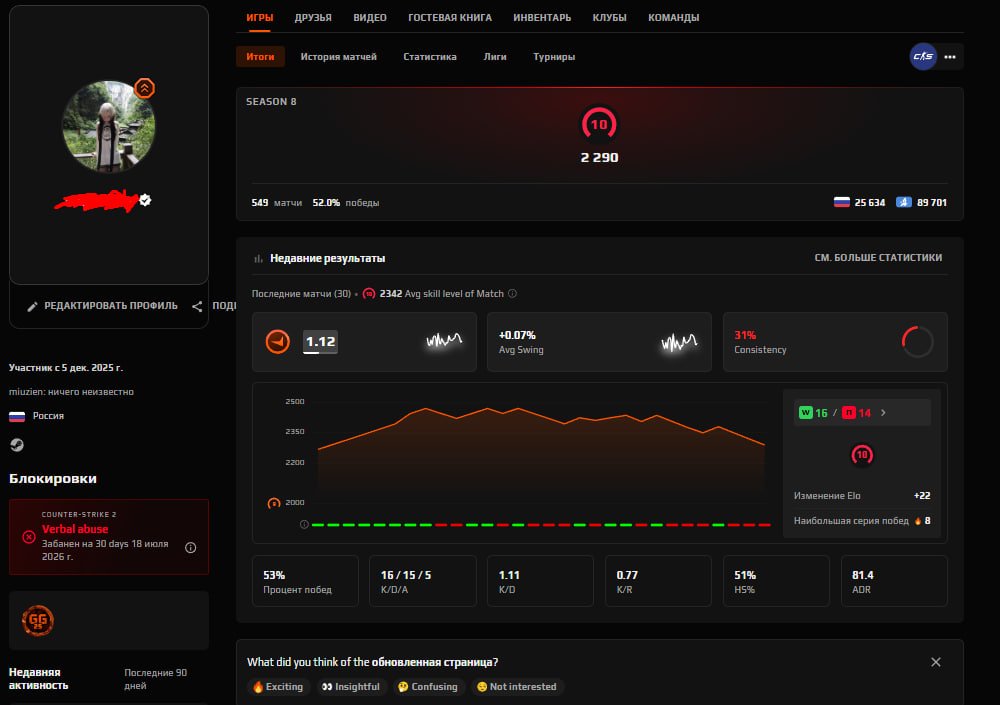Click the 16 / 15 / 5 K/D/A card
This screenshot has height=705, width=1000.
pyautogui.click(x=423, y=581)
